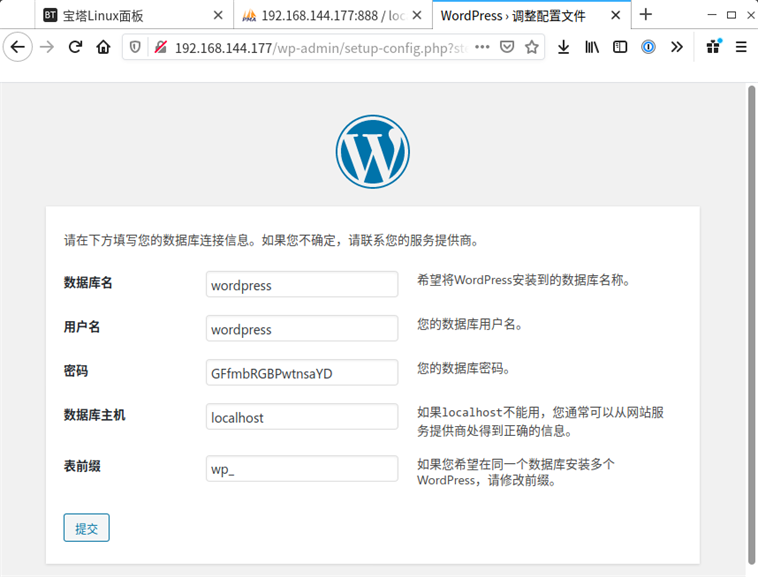The image size is (758, 577).
Task: Save page to Pocket
Action: pos(507,47)
